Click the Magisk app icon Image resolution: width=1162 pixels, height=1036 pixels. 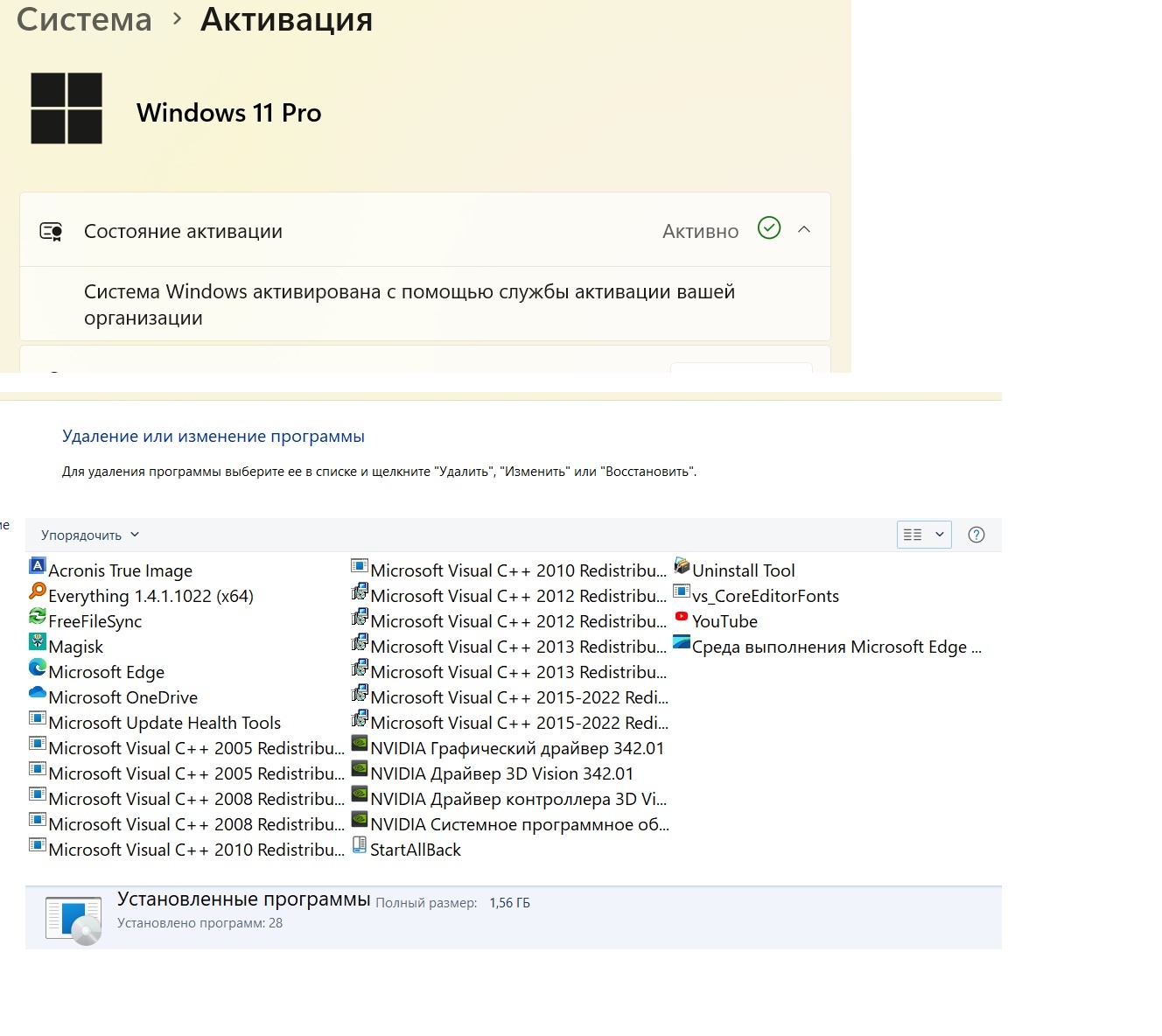coord(38,642)
